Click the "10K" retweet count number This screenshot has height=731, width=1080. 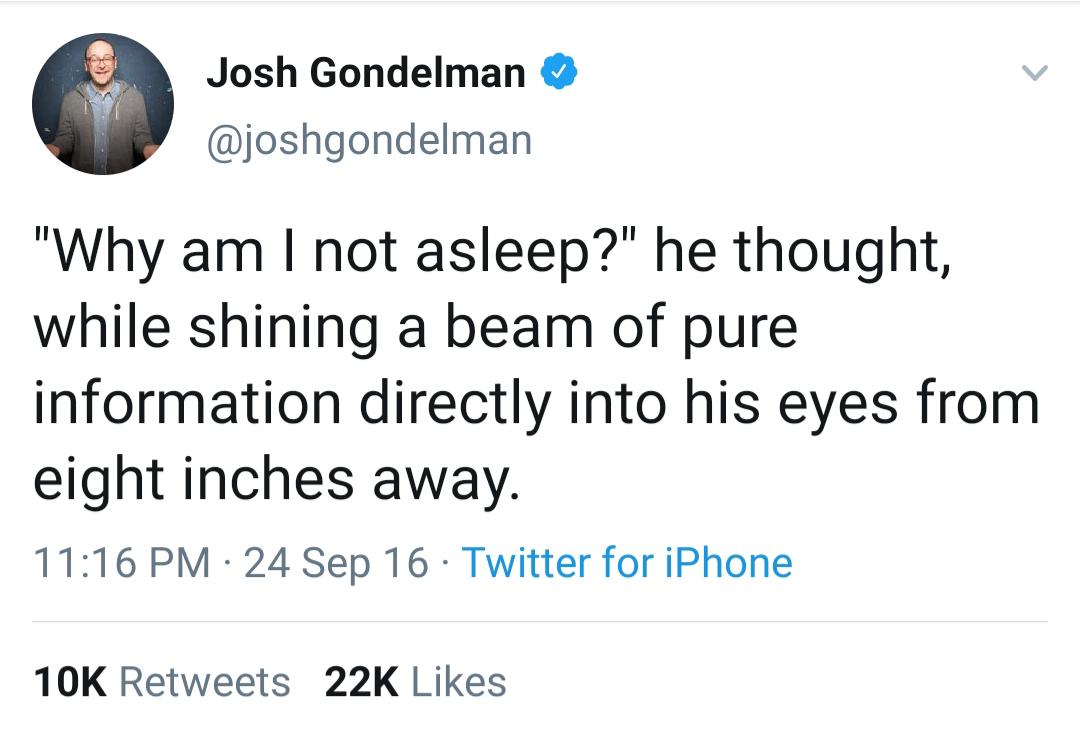(70, 682)
